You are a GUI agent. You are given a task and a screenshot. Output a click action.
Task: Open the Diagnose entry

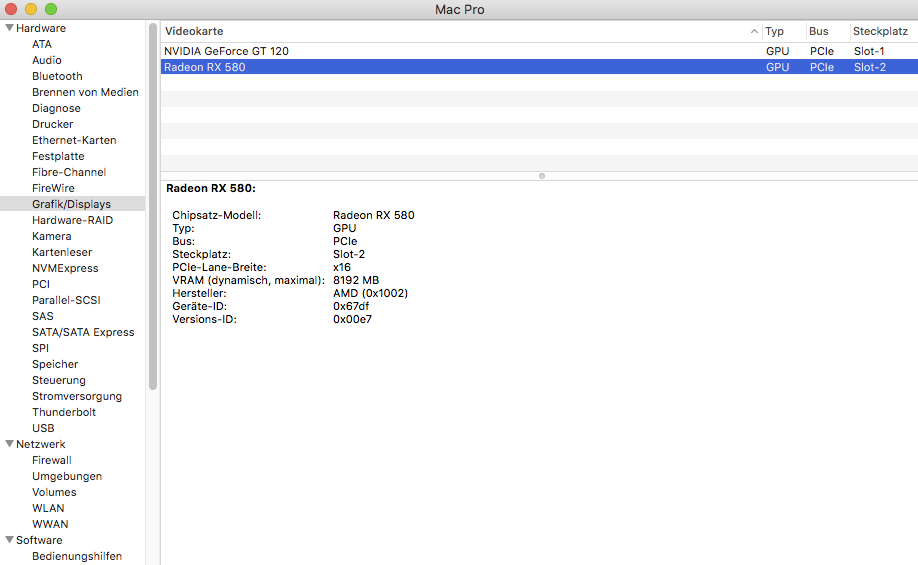click(56, 108)
